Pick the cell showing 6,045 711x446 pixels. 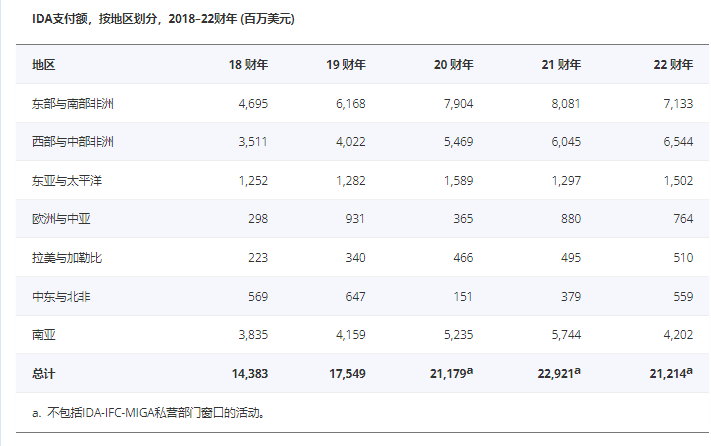[566, 142]
